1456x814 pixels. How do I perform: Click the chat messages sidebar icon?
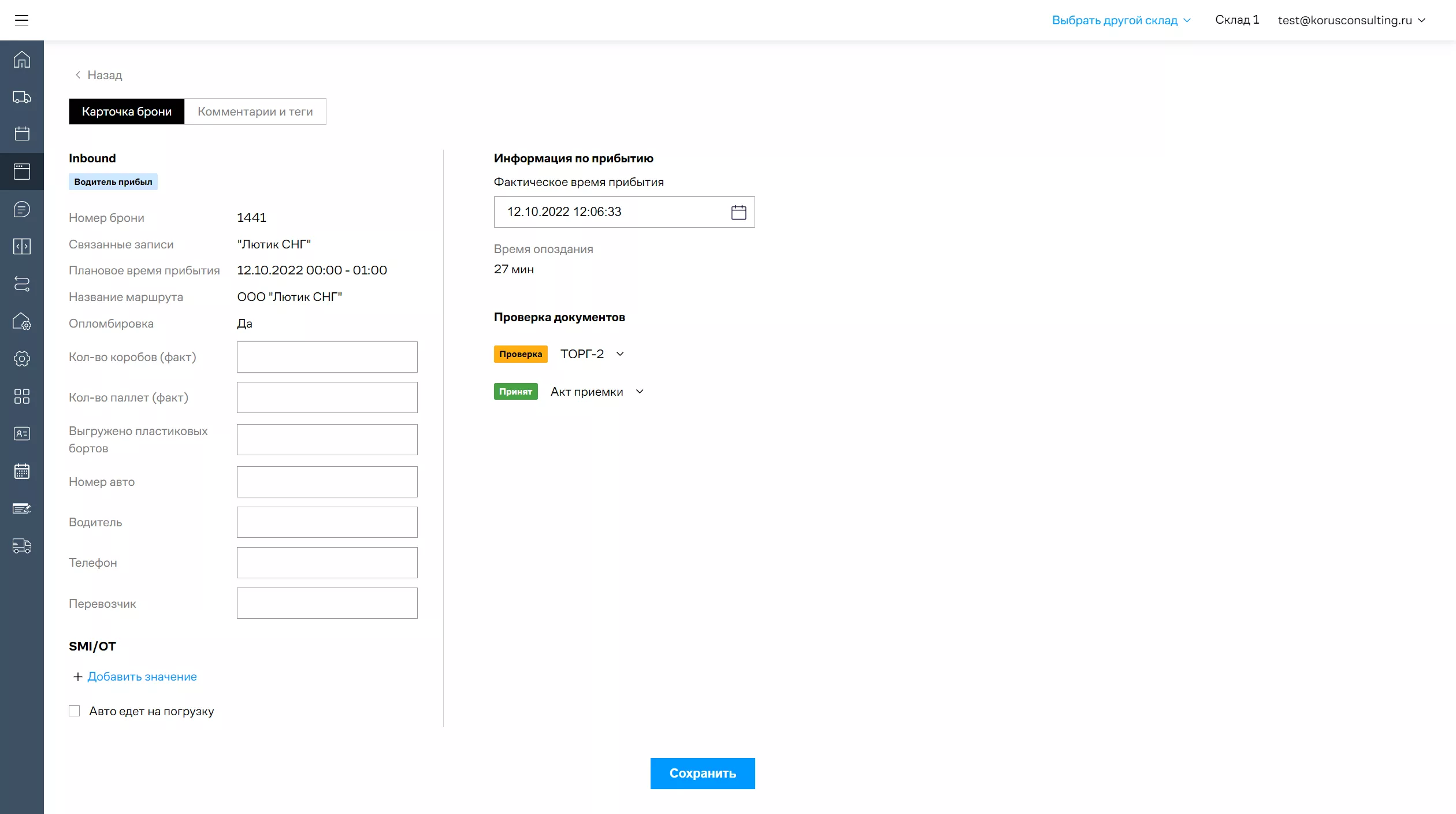click(22, 209)
